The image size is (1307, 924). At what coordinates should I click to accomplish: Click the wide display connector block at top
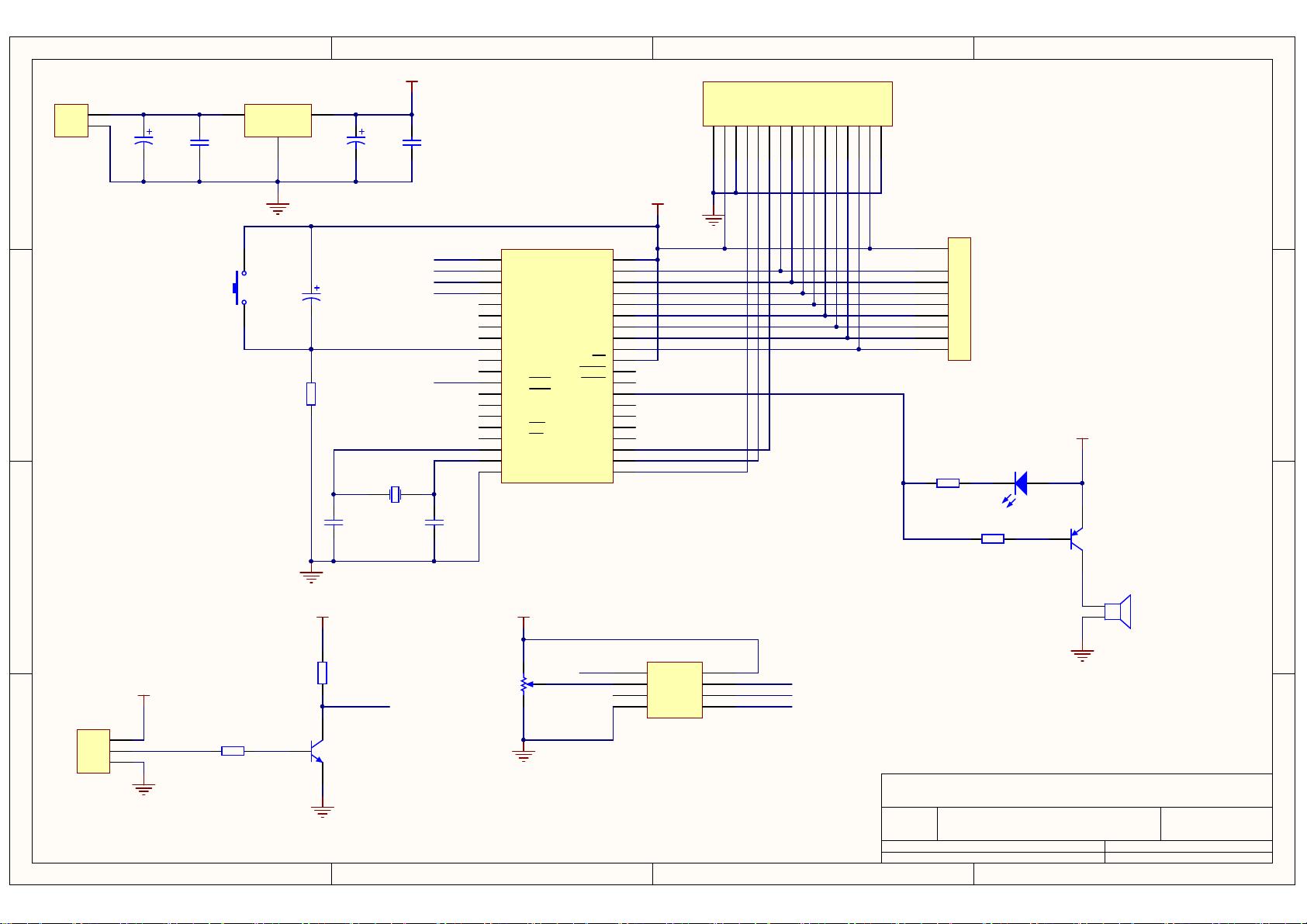pos(797,103)
